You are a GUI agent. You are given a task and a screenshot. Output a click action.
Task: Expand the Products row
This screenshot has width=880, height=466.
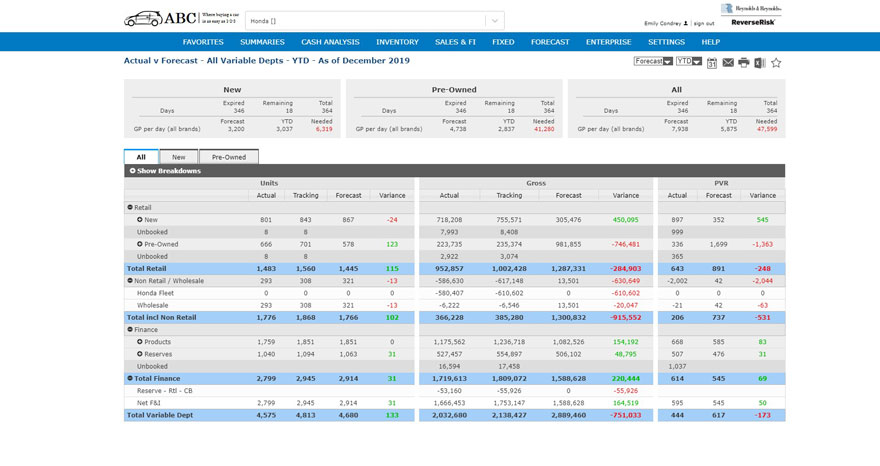point(140,342)
